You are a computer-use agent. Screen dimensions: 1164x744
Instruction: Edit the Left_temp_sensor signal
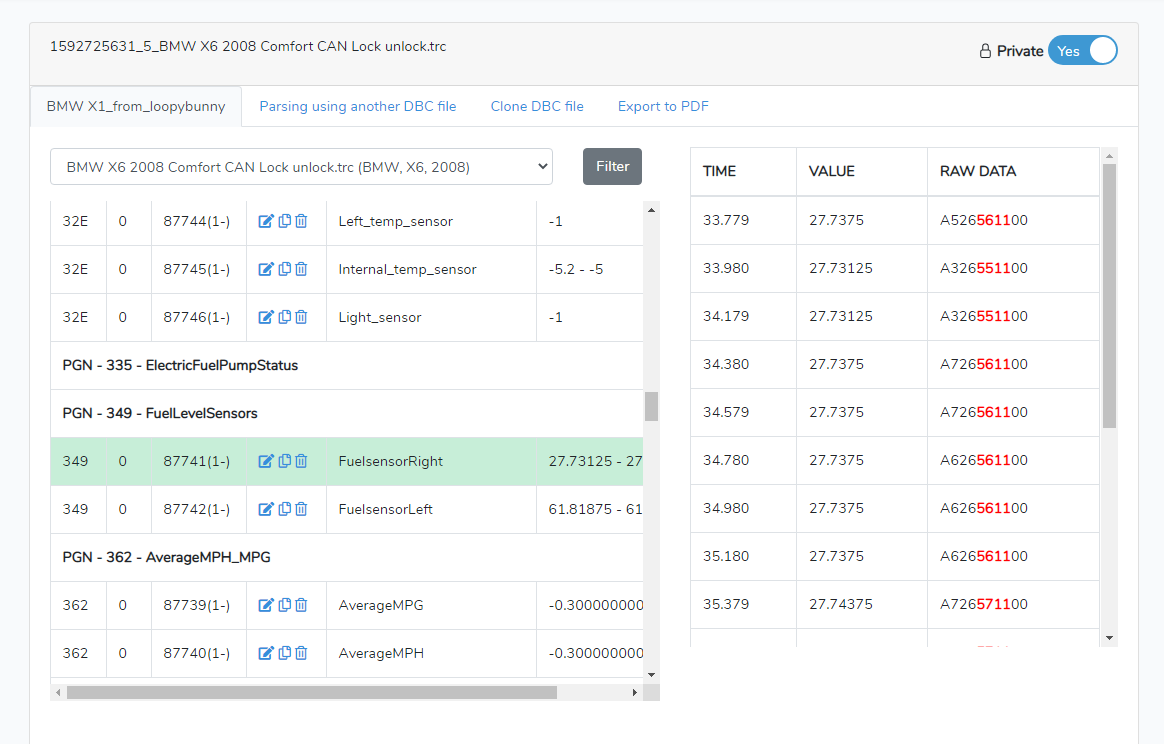[266, 220]
